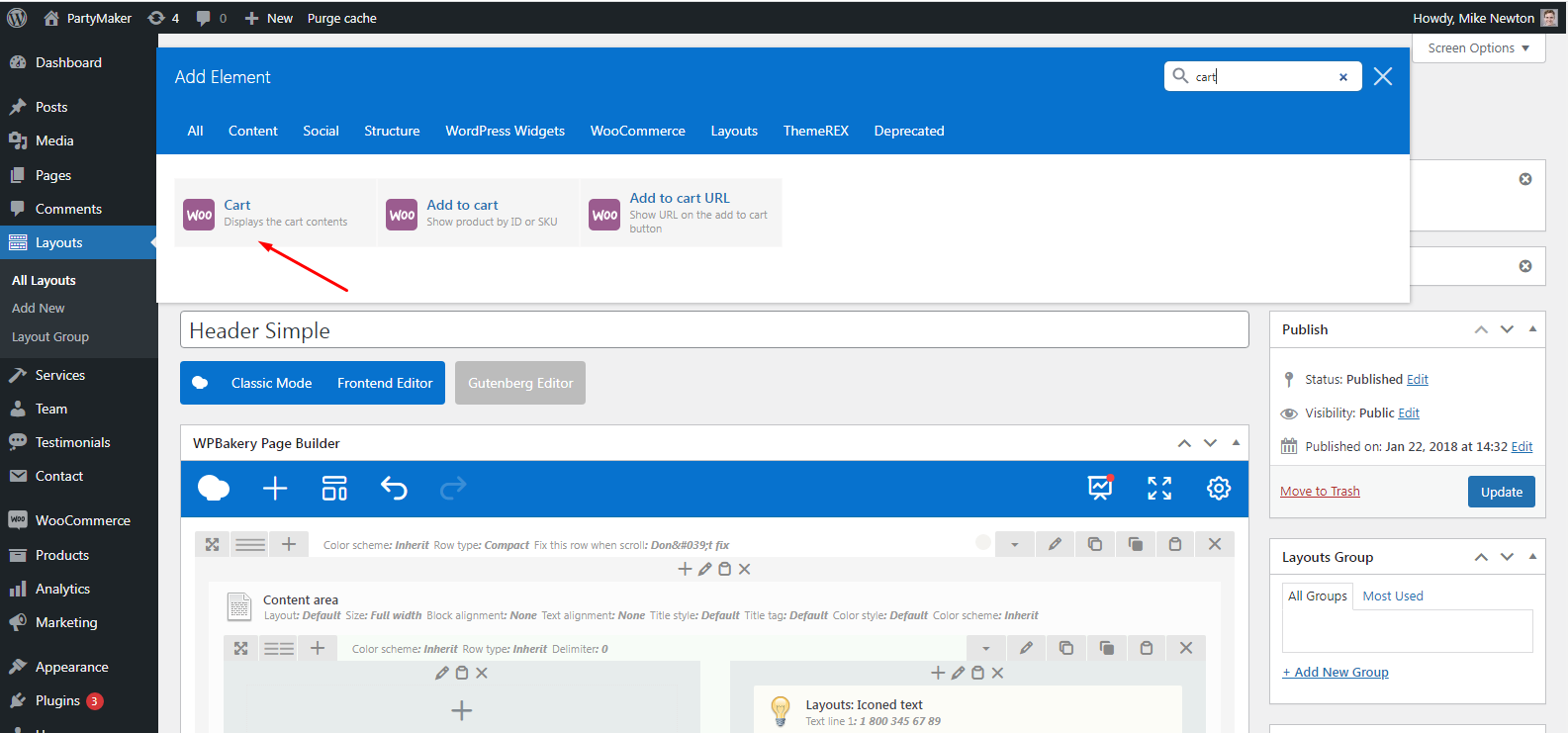Click into the cart search input

[x=1262, y=77]
